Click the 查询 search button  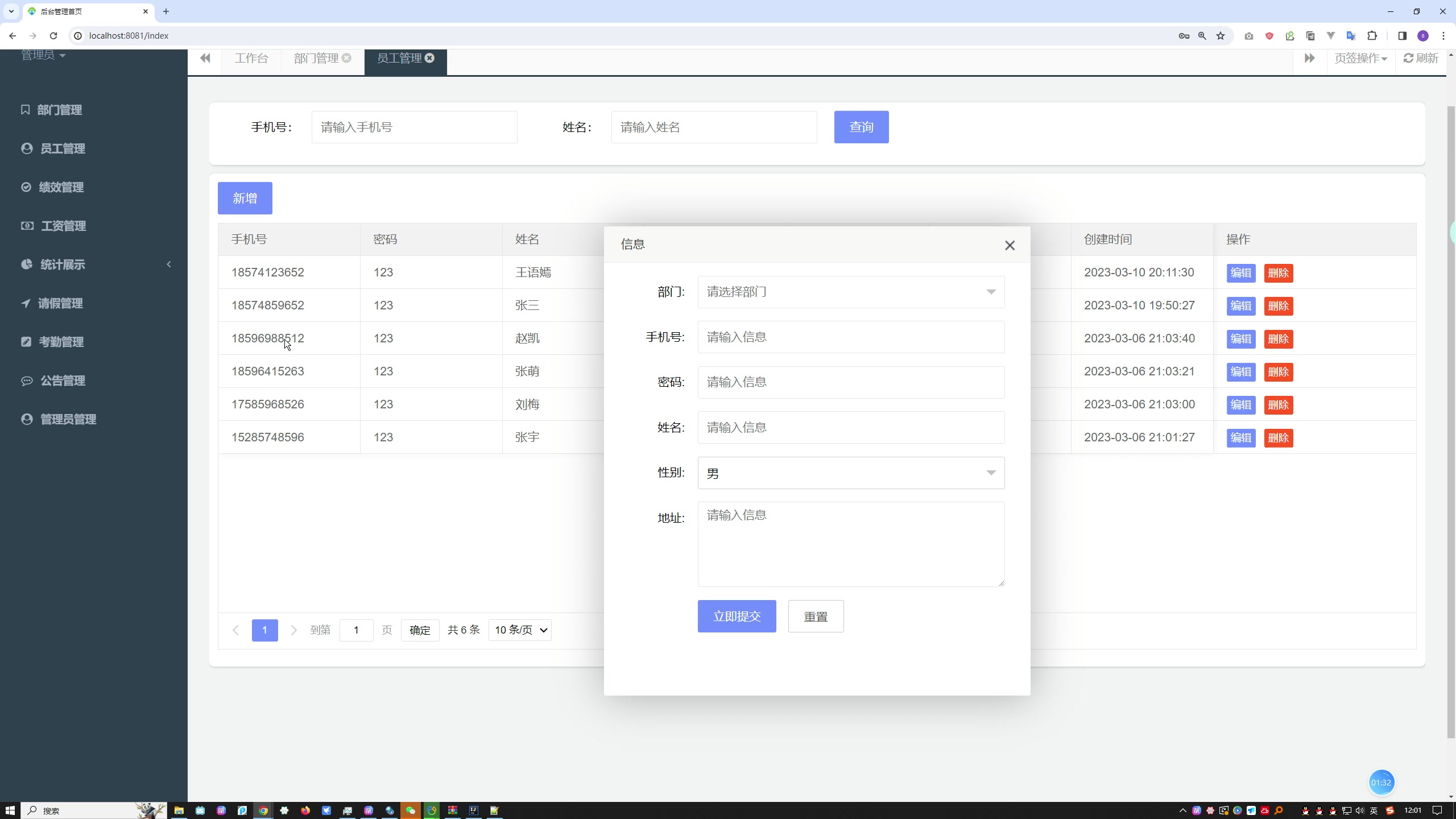tap(861, 127)
